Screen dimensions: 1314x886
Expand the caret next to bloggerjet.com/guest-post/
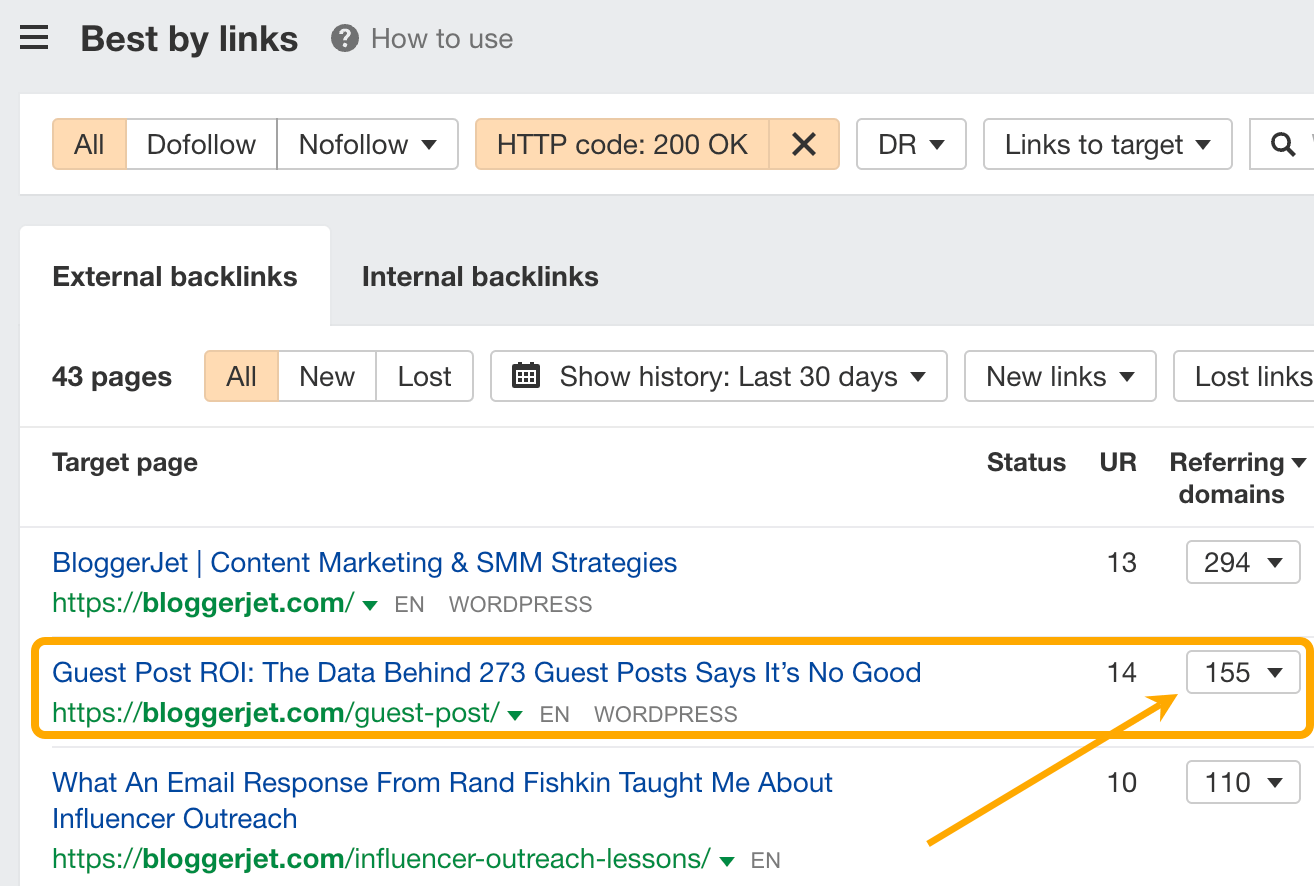(x=513, y=715)
